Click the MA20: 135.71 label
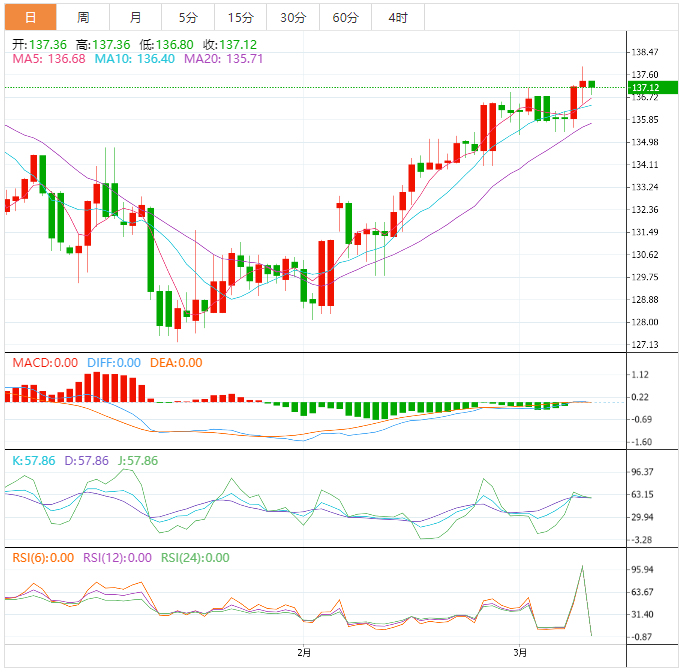 (224, 59)
